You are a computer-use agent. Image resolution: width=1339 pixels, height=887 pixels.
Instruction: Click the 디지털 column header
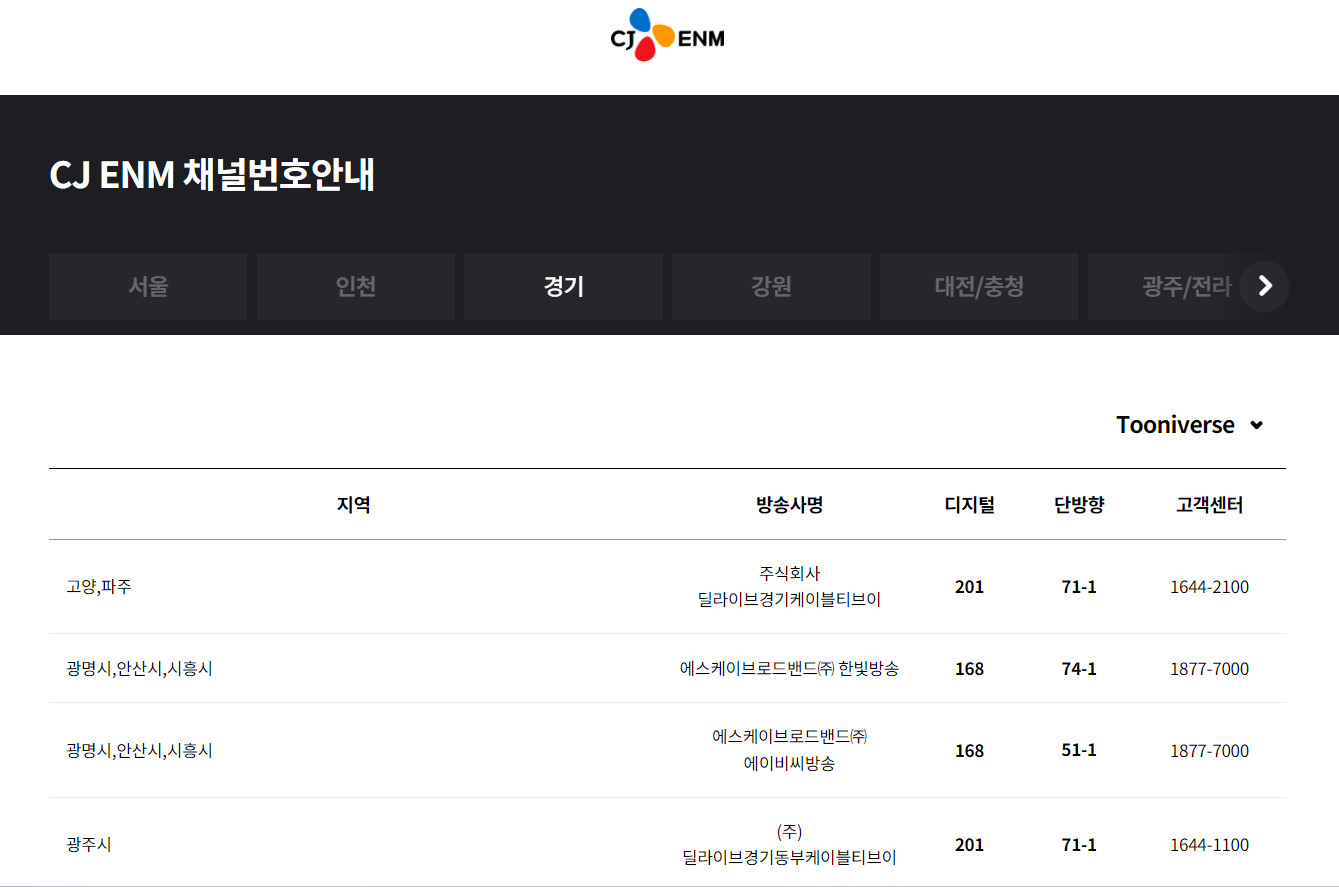[969, 505]
